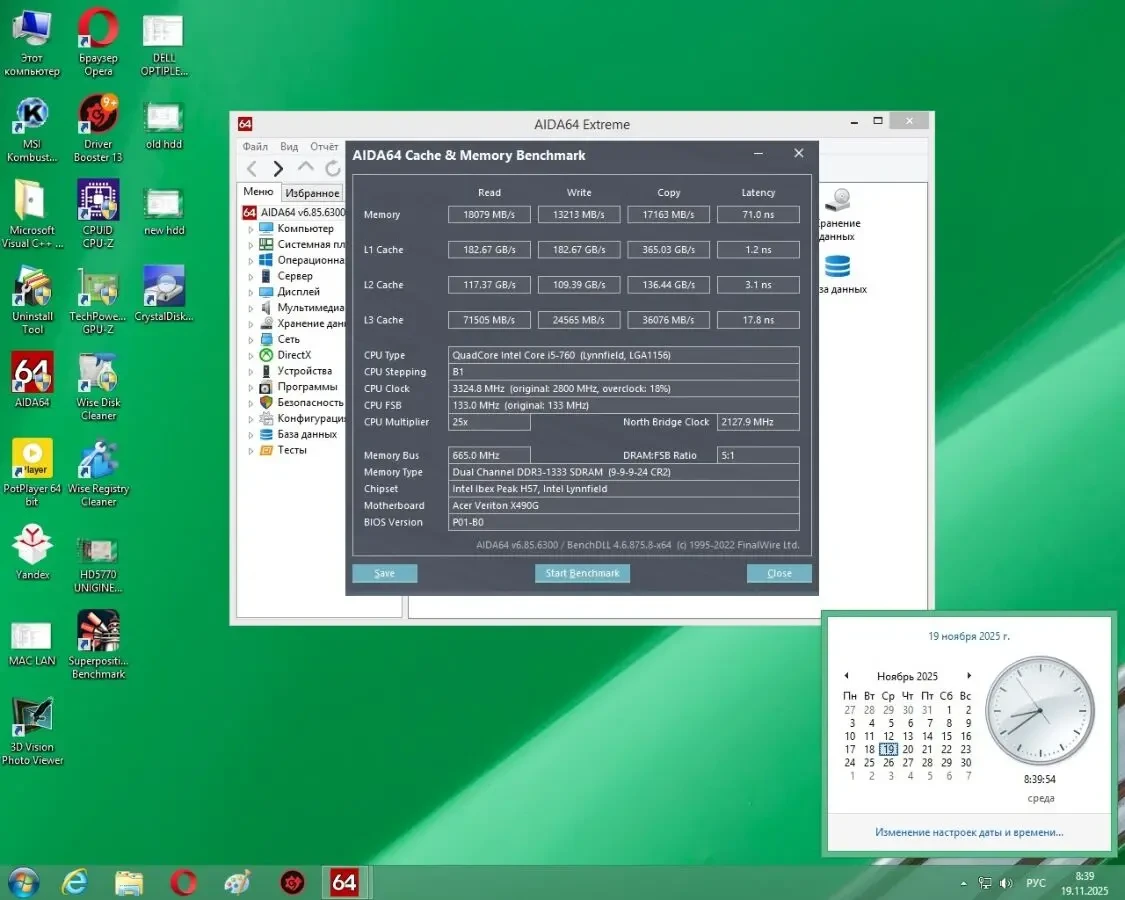
Task: Open the Безопасность section in AIDA64
Action: coord(266,402)
